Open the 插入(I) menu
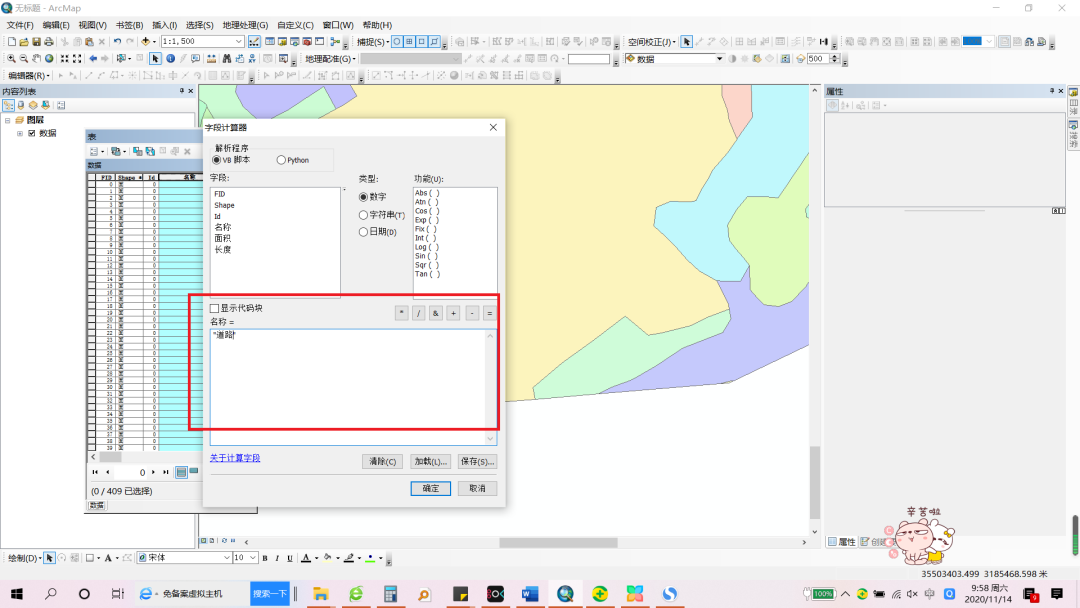1080x608 pixels. point(164,25)
